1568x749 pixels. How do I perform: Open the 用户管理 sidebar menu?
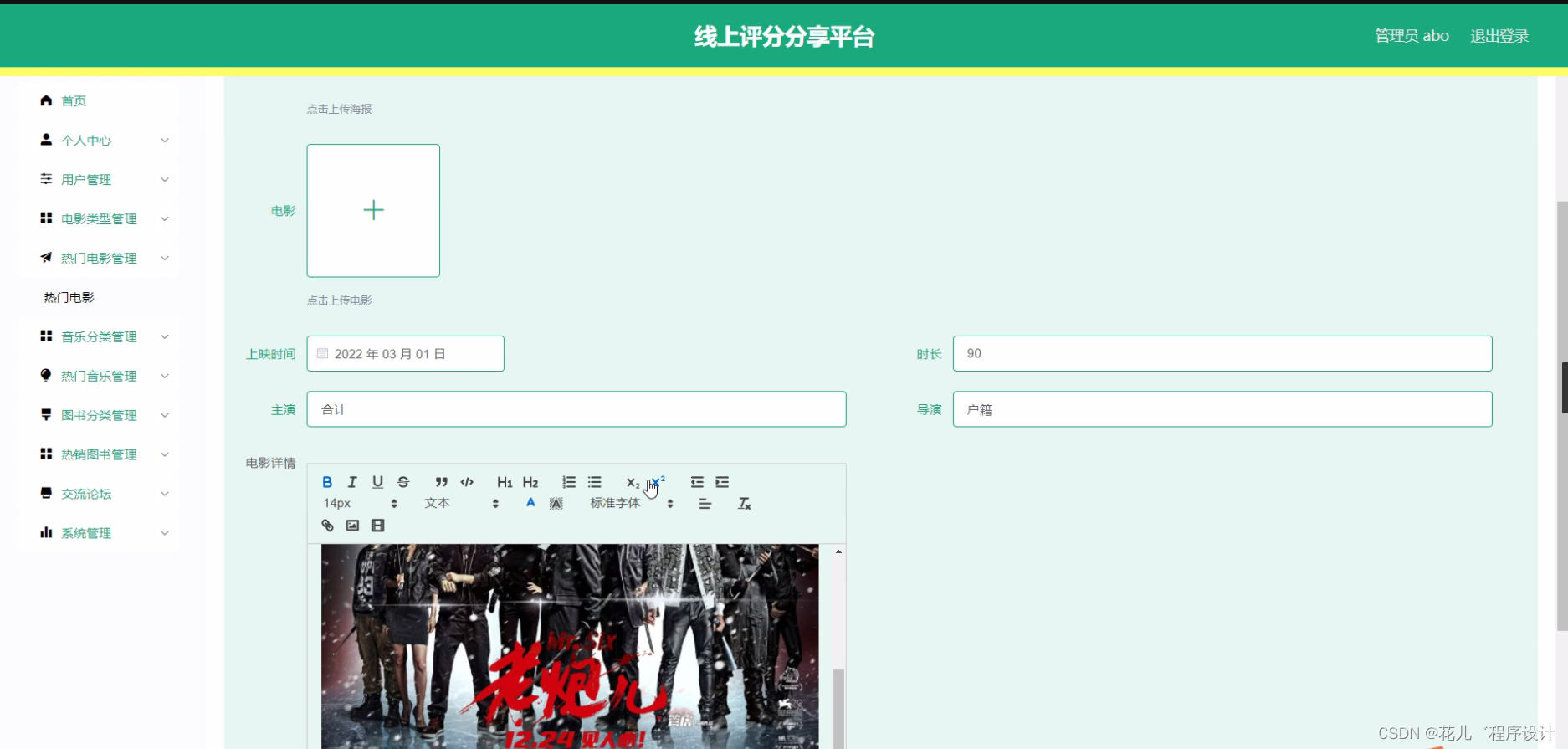[x=99, y=179]
